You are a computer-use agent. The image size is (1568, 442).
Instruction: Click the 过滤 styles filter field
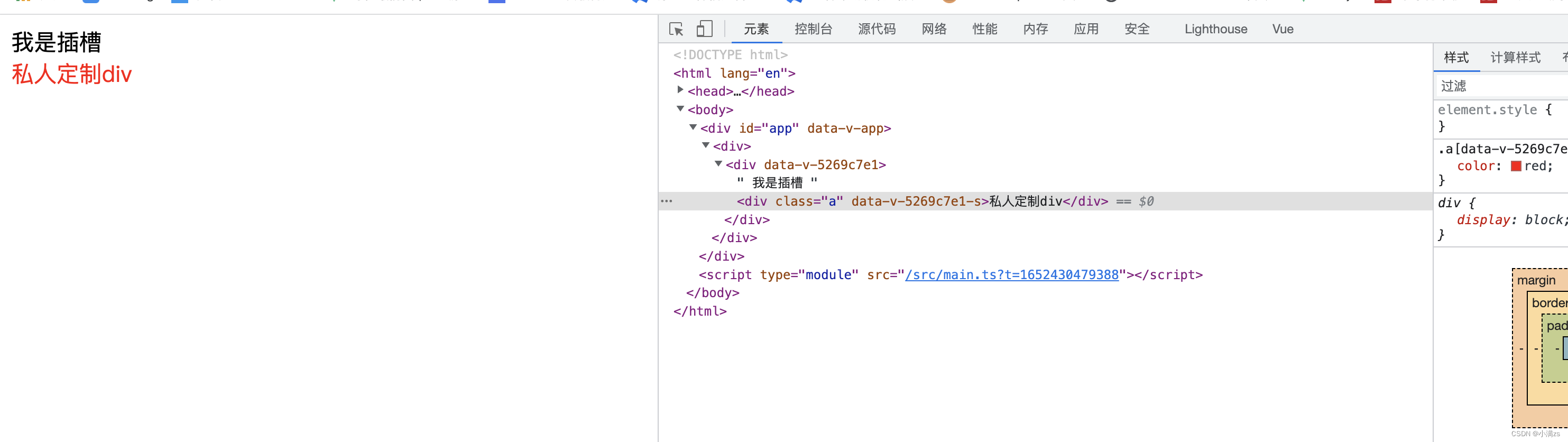(x=1502, y=86)
